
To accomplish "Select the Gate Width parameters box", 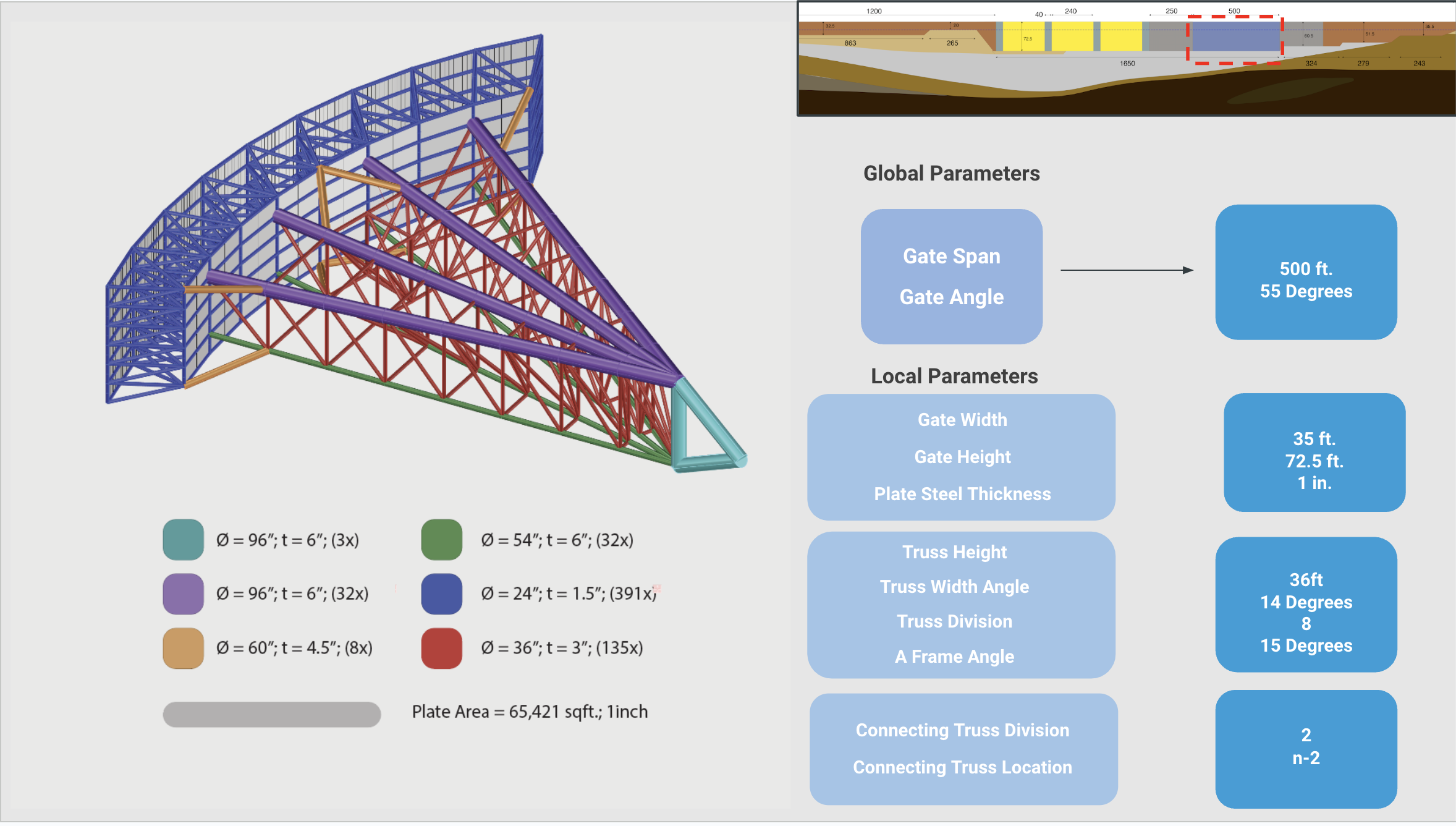I will [x=962, y=457].
